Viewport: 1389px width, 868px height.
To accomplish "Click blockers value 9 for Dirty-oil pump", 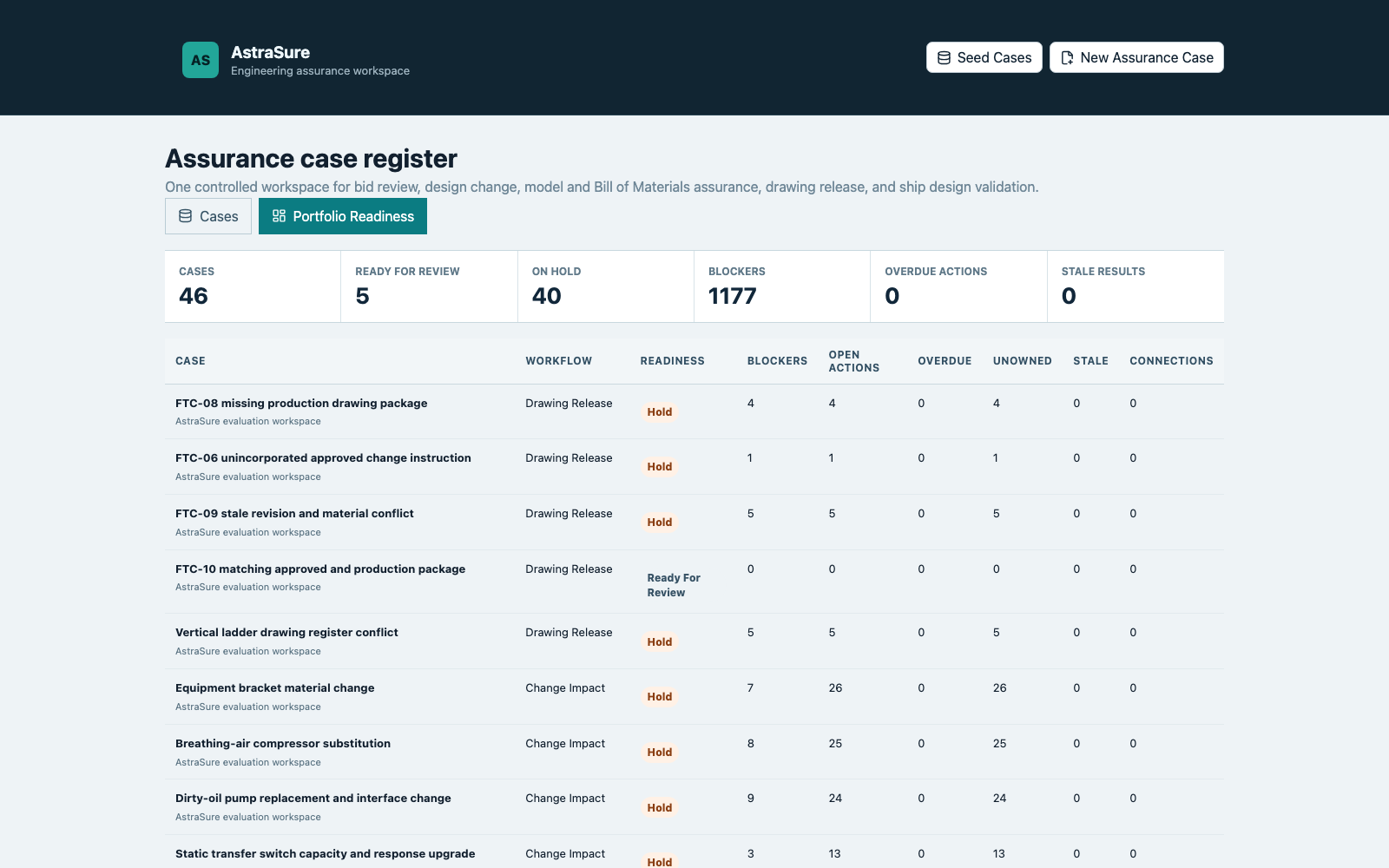I will (751, 798).
